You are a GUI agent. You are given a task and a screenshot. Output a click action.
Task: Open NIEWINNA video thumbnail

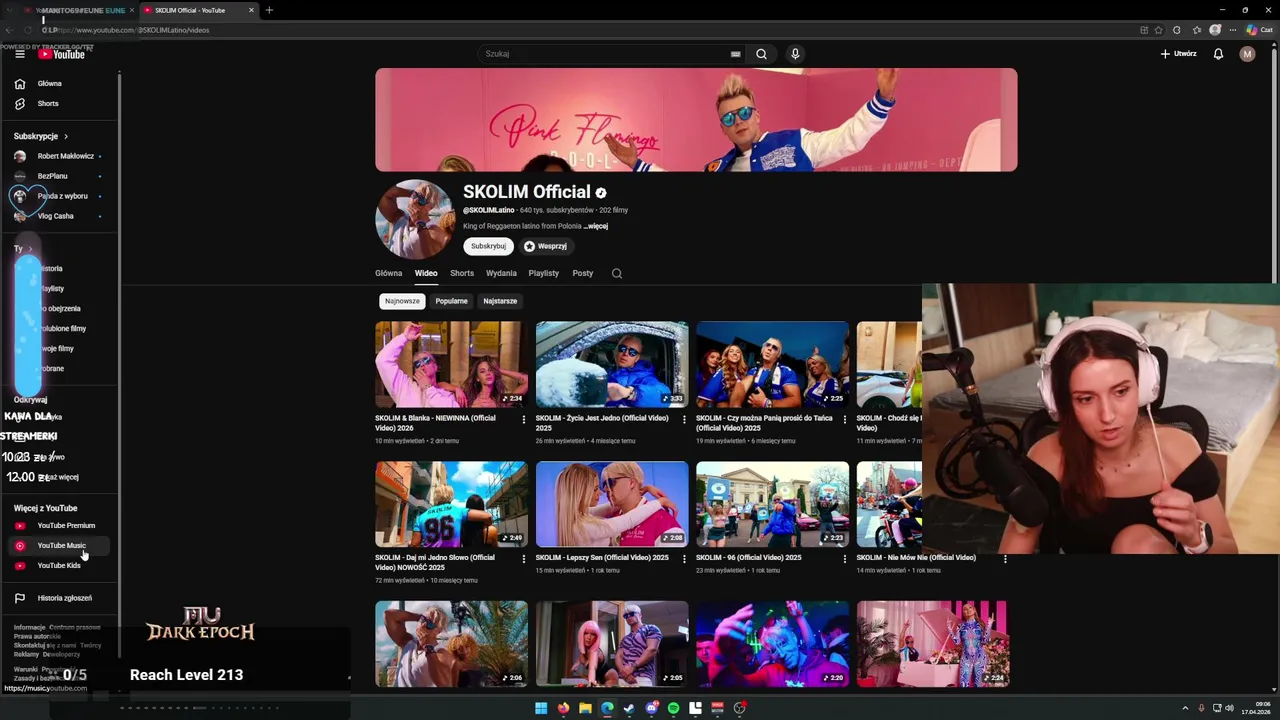451,364
